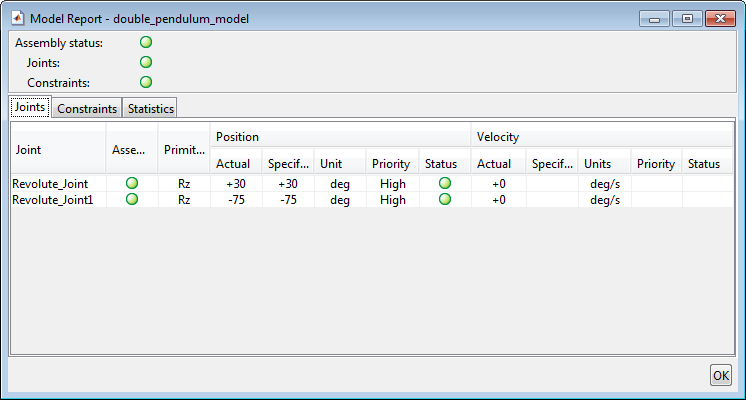Click High priority in Revolute_Joint row
The image size is (746, 400).
[393, 184]
